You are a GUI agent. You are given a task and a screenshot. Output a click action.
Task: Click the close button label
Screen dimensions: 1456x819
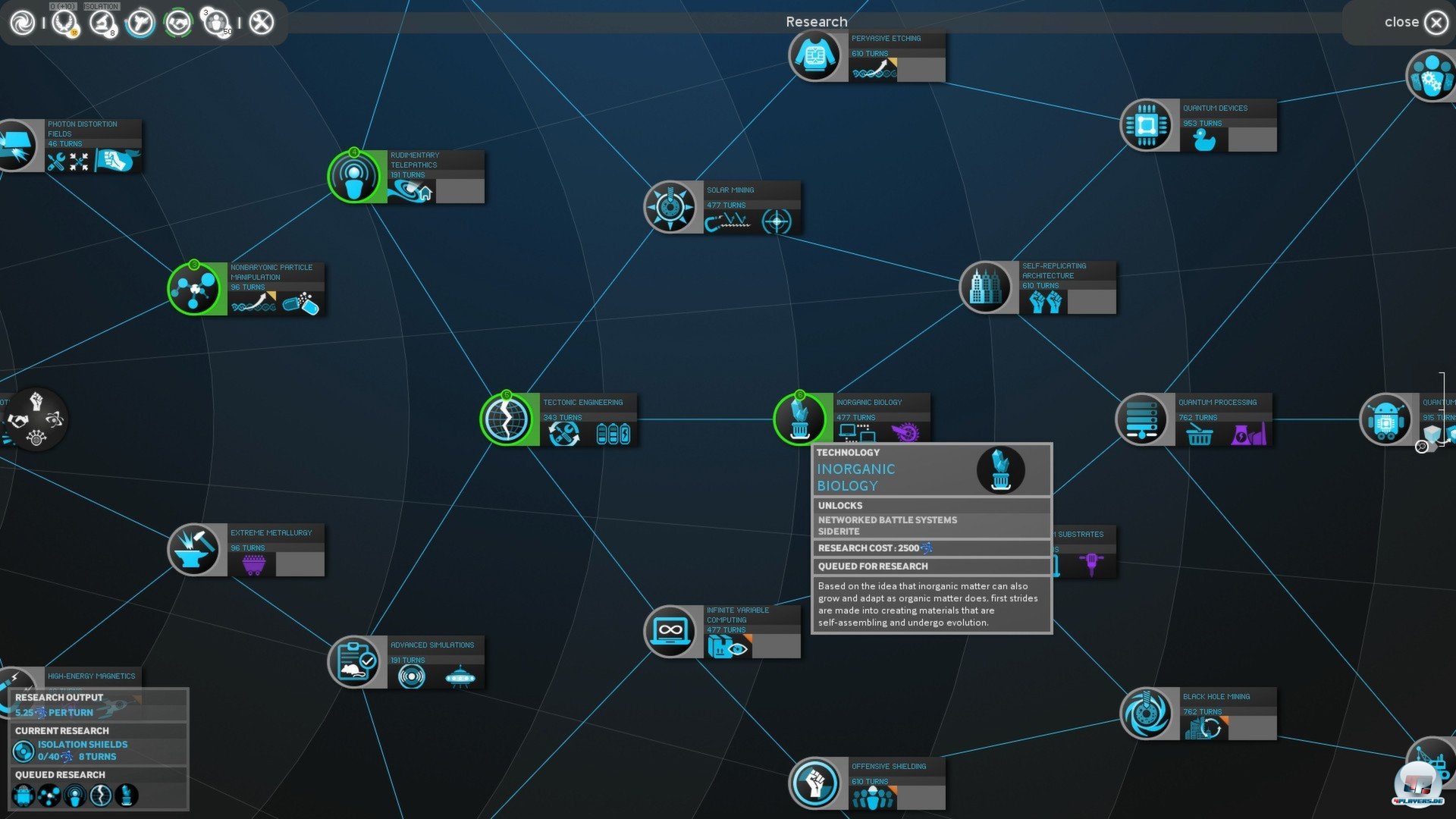point(1401,23)
